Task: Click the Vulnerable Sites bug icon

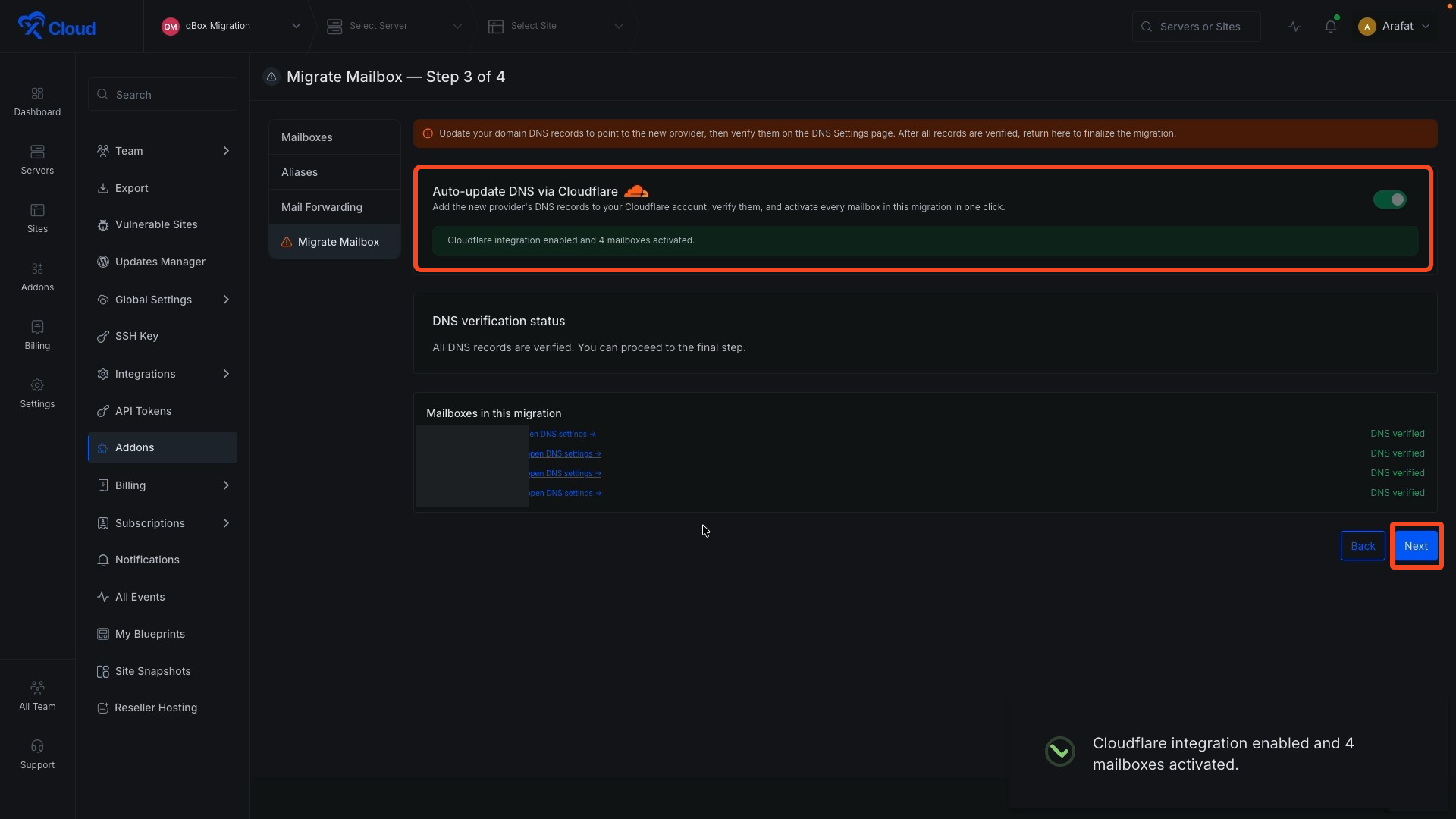Action: pyautogui.click(x=103, y=225)
